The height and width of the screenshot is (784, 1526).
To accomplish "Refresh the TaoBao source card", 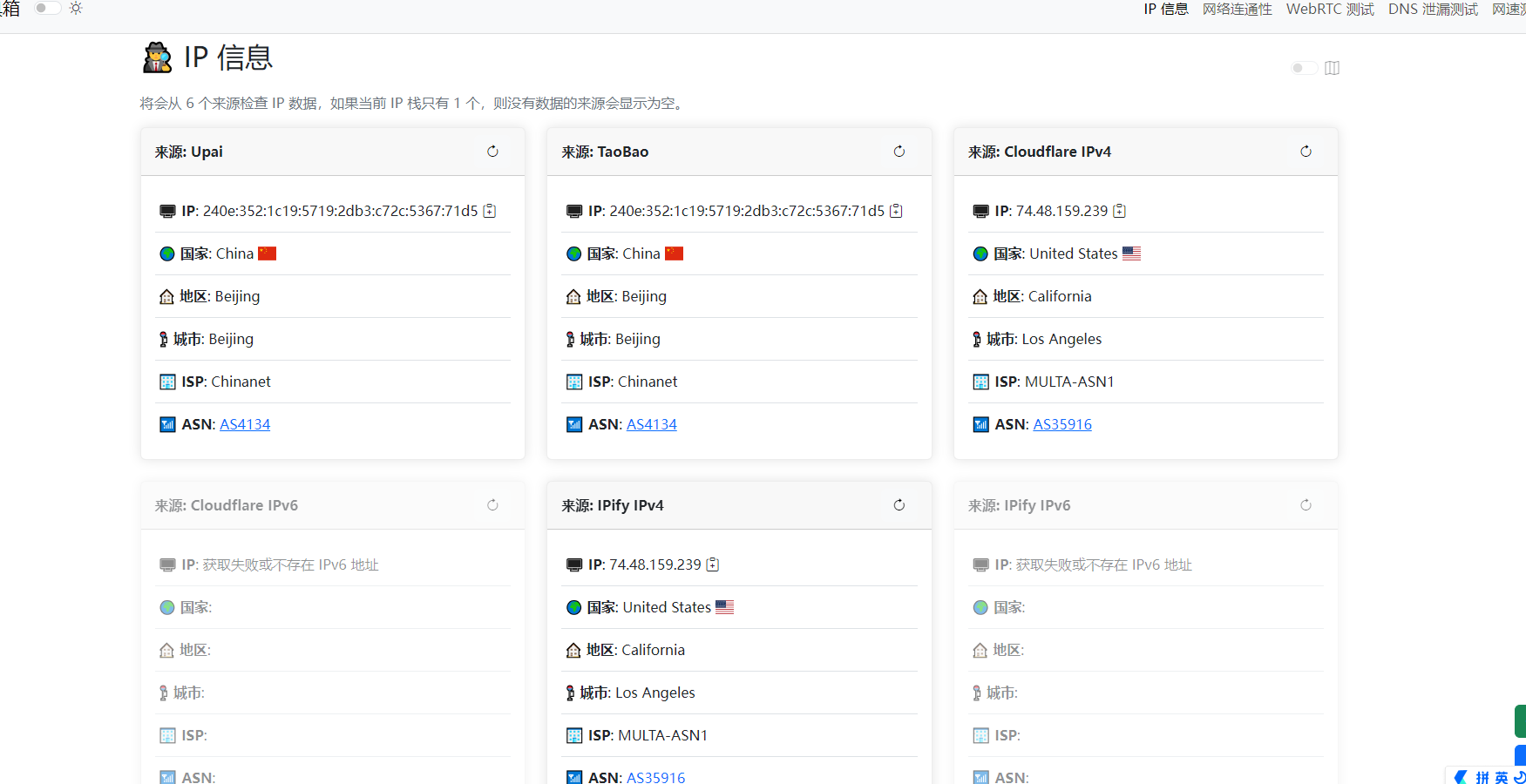I will 899,152.
